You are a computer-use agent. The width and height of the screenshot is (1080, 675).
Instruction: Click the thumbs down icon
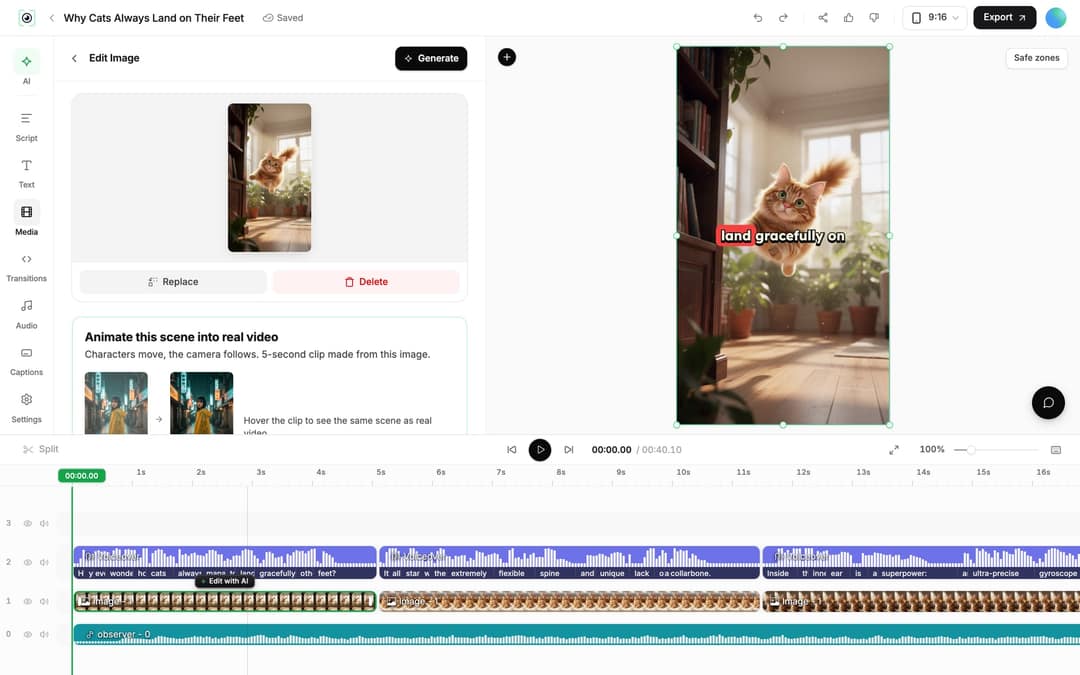coord(874,18)
